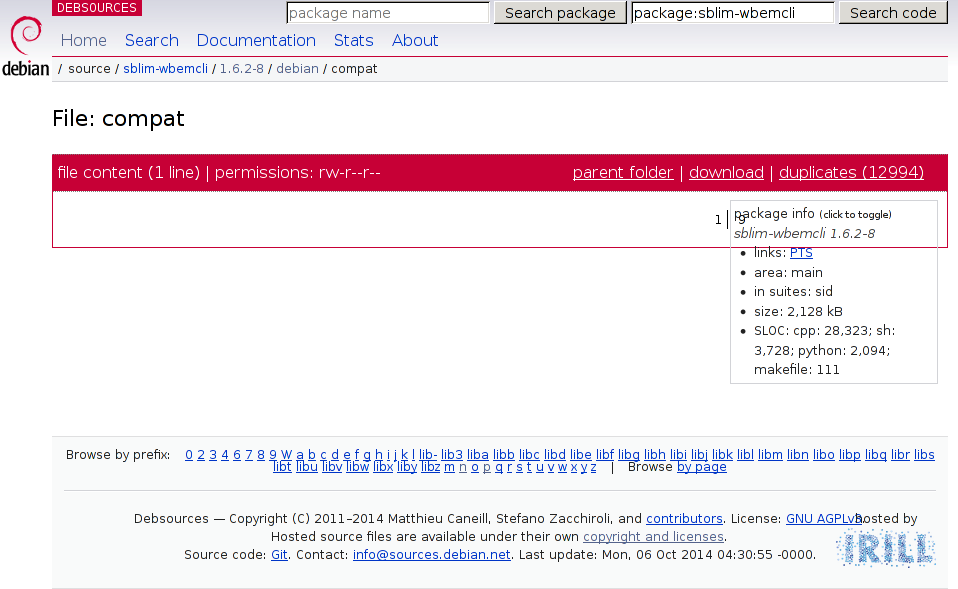Screen dimensions: 958x589
Task: Open Browse by page link
Action: pos(701,467)
